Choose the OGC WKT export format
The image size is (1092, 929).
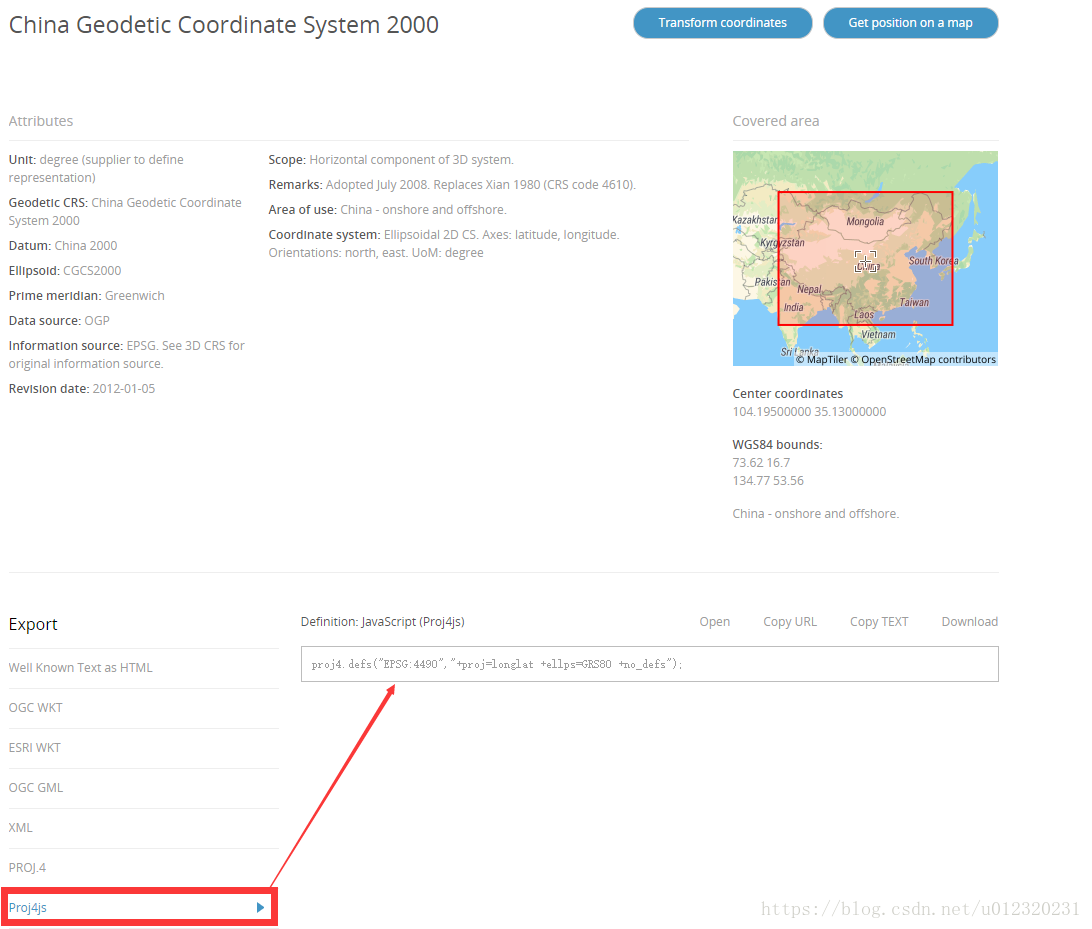[36, 708]
